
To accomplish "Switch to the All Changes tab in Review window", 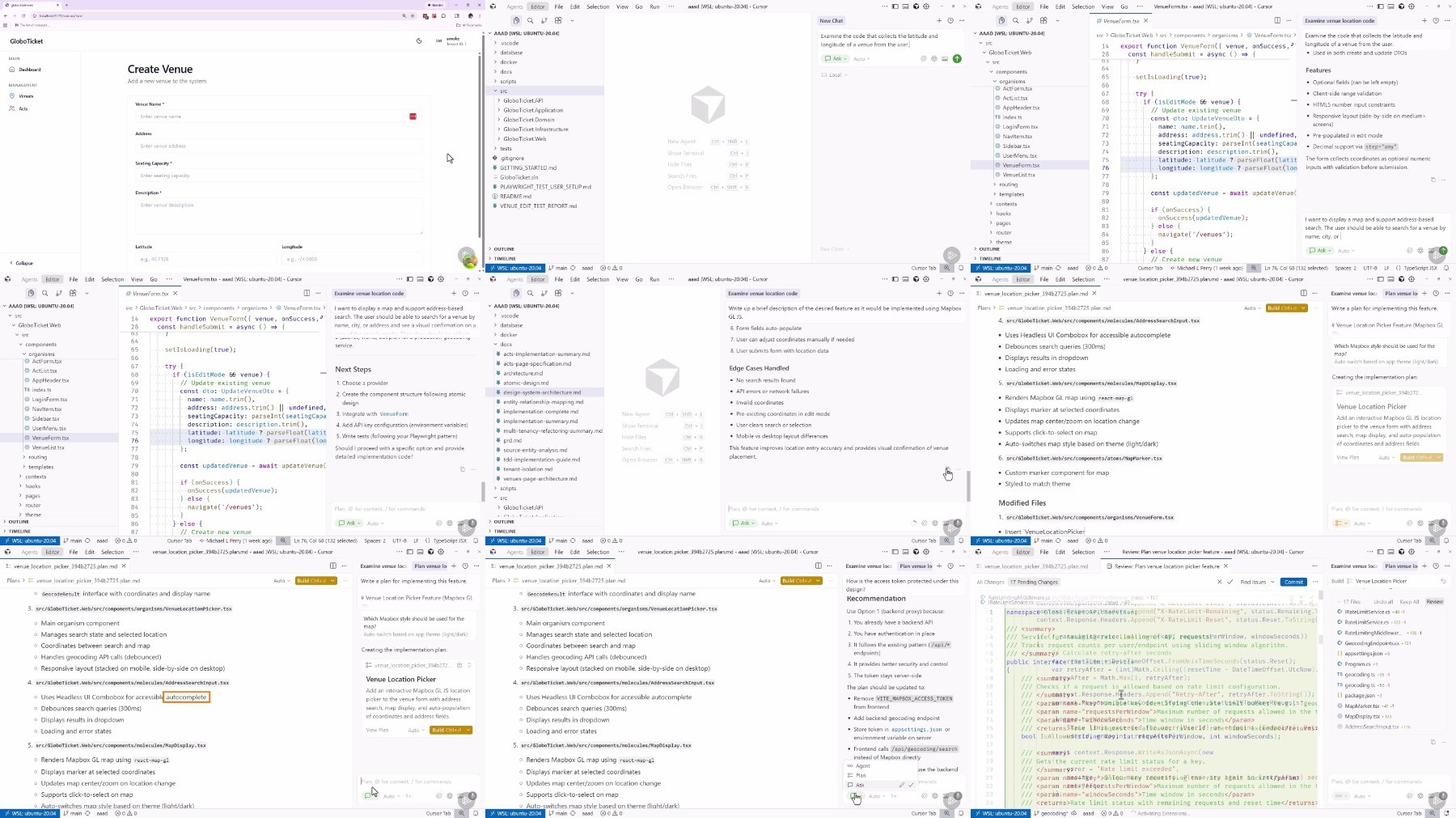I will tap(990, 582).
